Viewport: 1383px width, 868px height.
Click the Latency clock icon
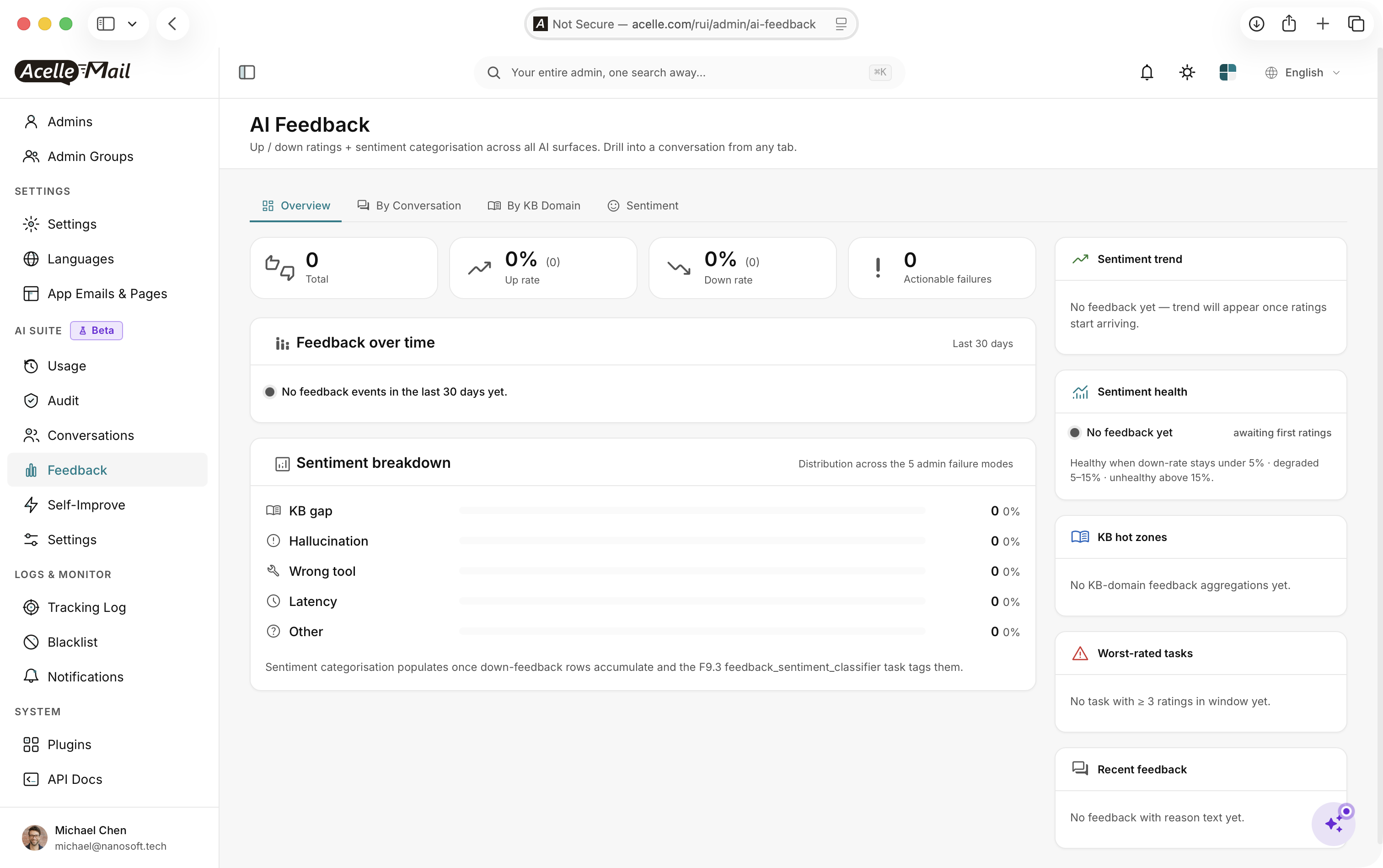[273, 601]
